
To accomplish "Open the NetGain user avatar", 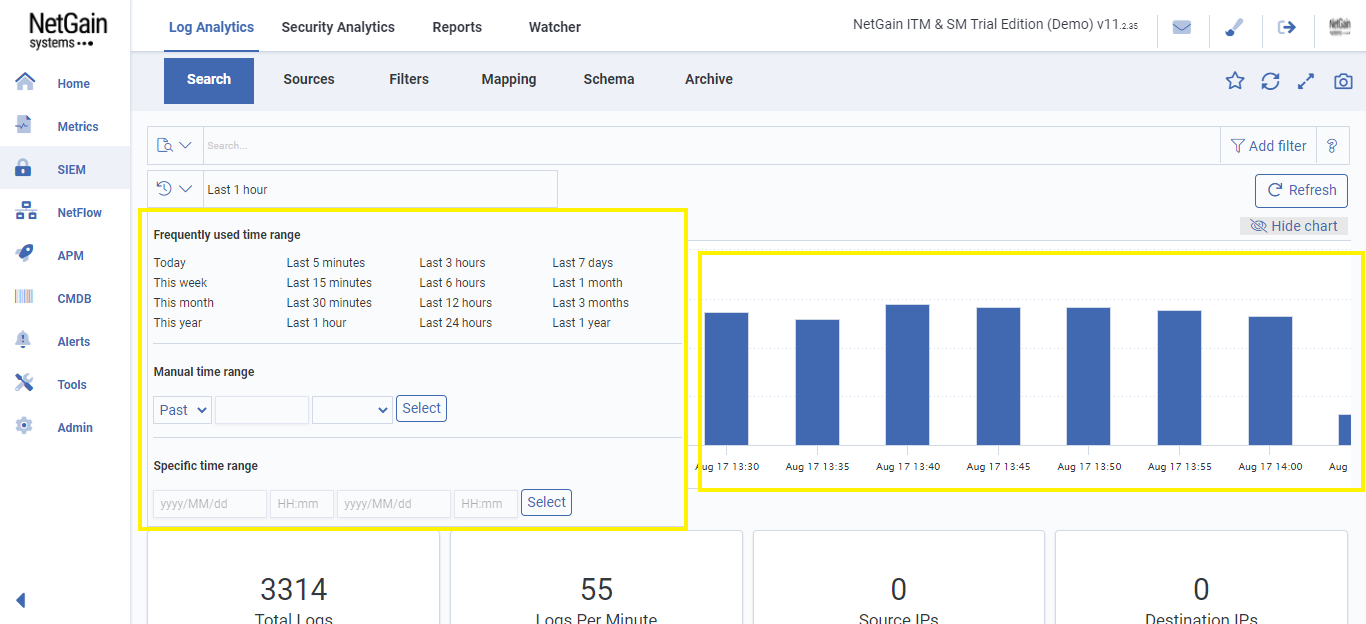I will pos(1340,27).
